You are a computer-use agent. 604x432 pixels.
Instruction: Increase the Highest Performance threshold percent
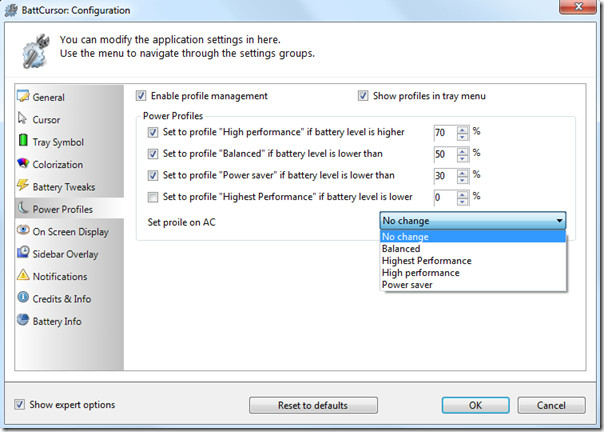coord(462,194)
